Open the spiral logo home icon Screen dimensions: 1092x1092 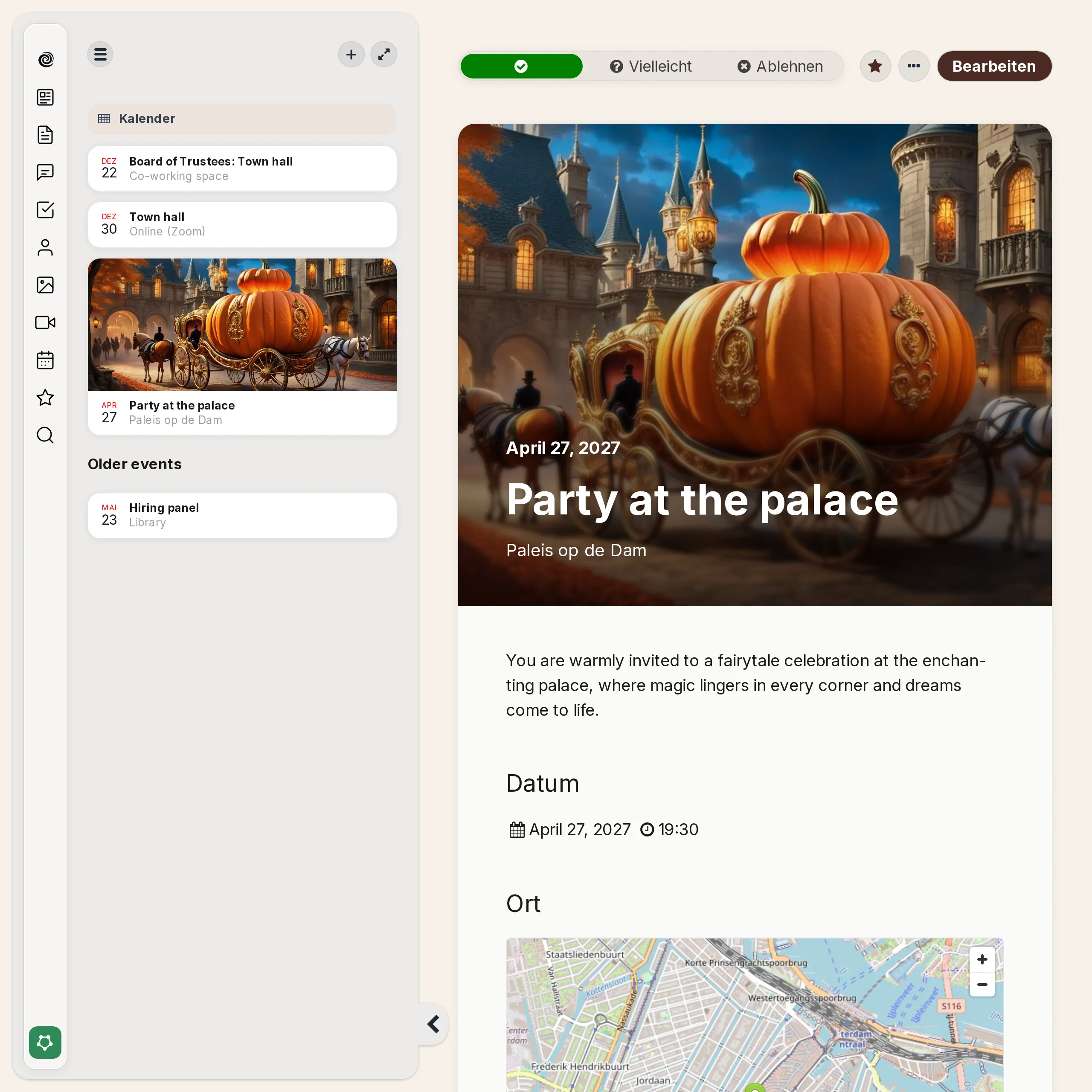pos(45,59)
